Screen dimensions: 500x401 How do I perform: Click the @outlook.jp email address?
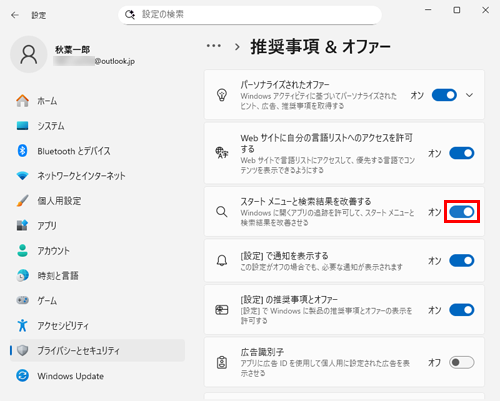pyautogui.click(x=94, y=61)
